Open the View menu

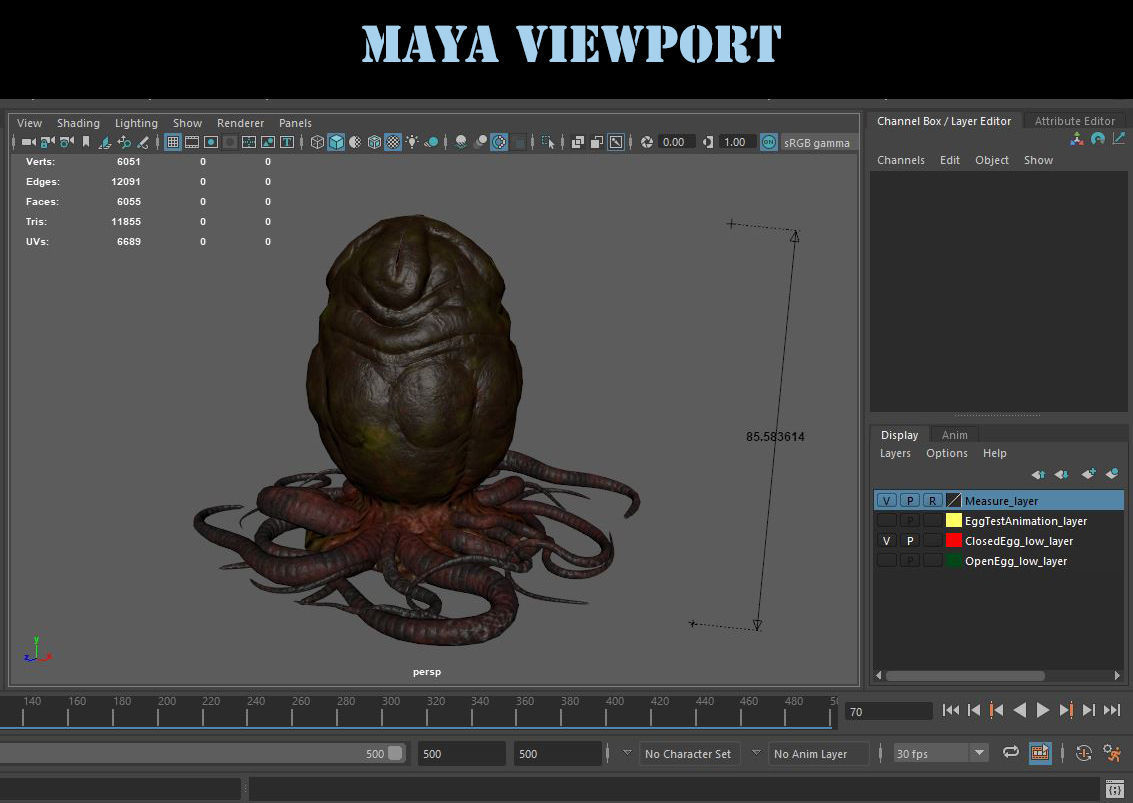pos(30,123)
